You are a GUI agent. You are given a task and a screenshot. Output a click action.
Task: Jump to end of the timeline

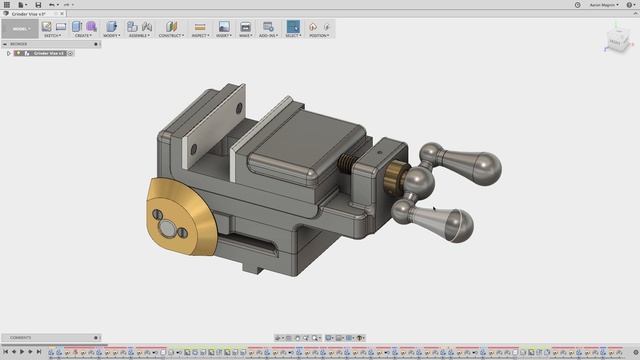pyautogui.click(x=39, y=352)
